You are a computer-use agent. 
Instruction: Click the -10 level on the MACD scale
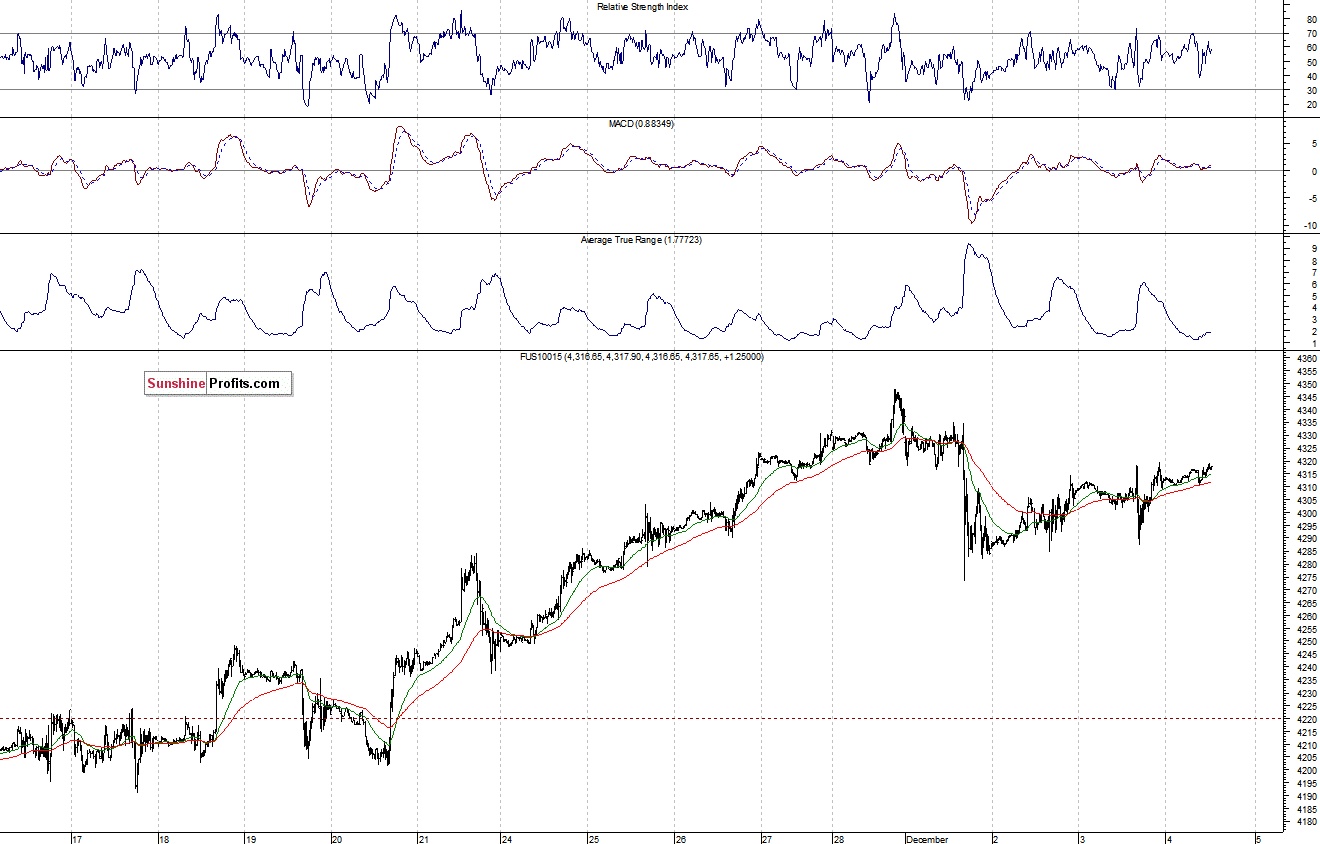click(x=1309, y=224)
